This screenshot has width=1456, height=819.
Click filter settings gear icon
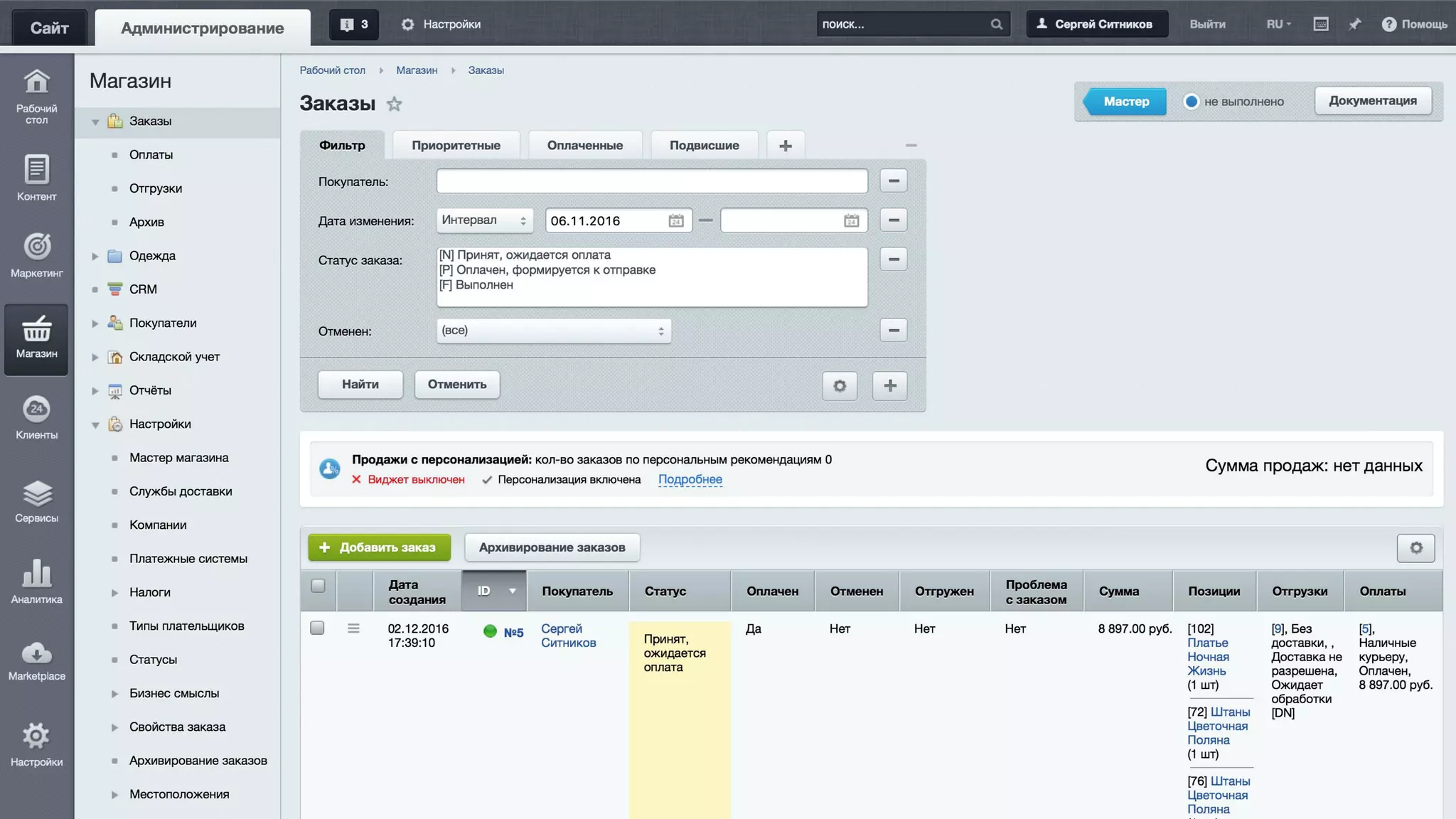point(840,385)
